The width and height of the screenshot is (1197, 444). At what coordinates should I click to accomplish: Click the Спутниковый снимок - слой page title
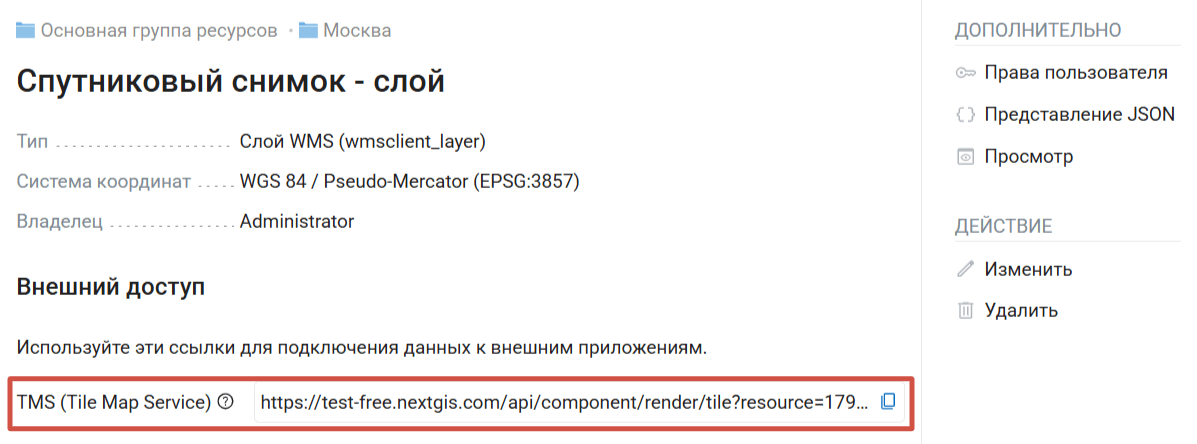coord(231,82)
